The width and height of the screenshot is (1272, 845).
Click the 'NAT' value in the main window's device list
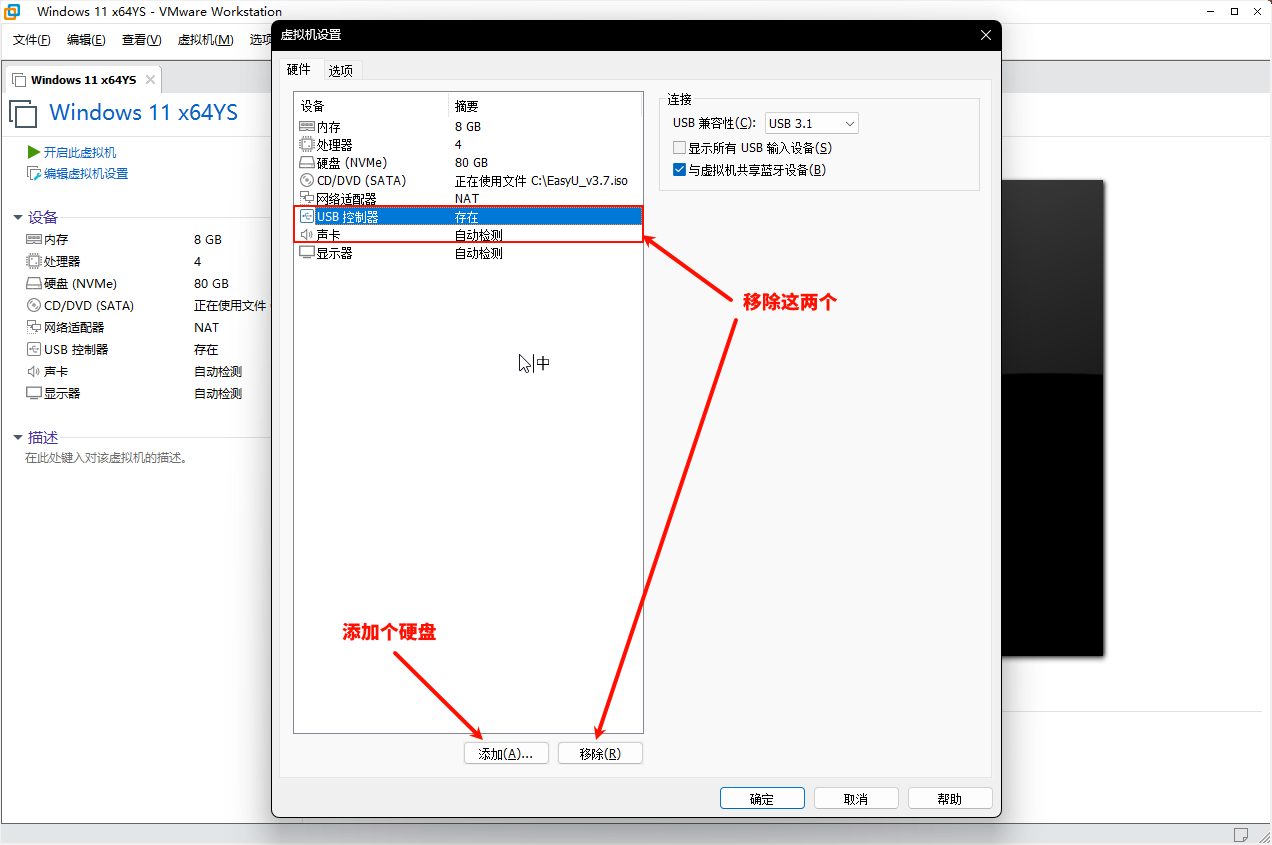coord(207,328)
